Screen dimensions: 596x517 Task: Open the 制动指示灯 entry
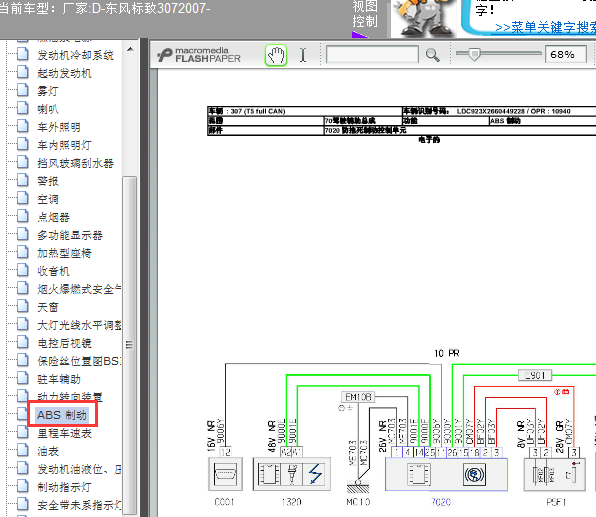click(64, 487)
